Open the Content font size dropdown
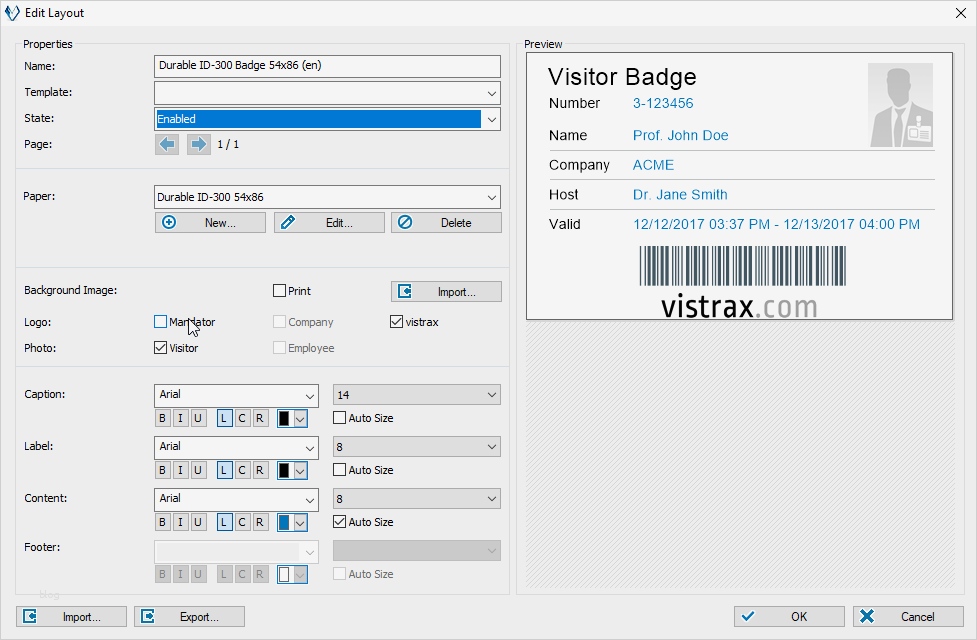Screen dimensions: 977x640 click(417, 499)
